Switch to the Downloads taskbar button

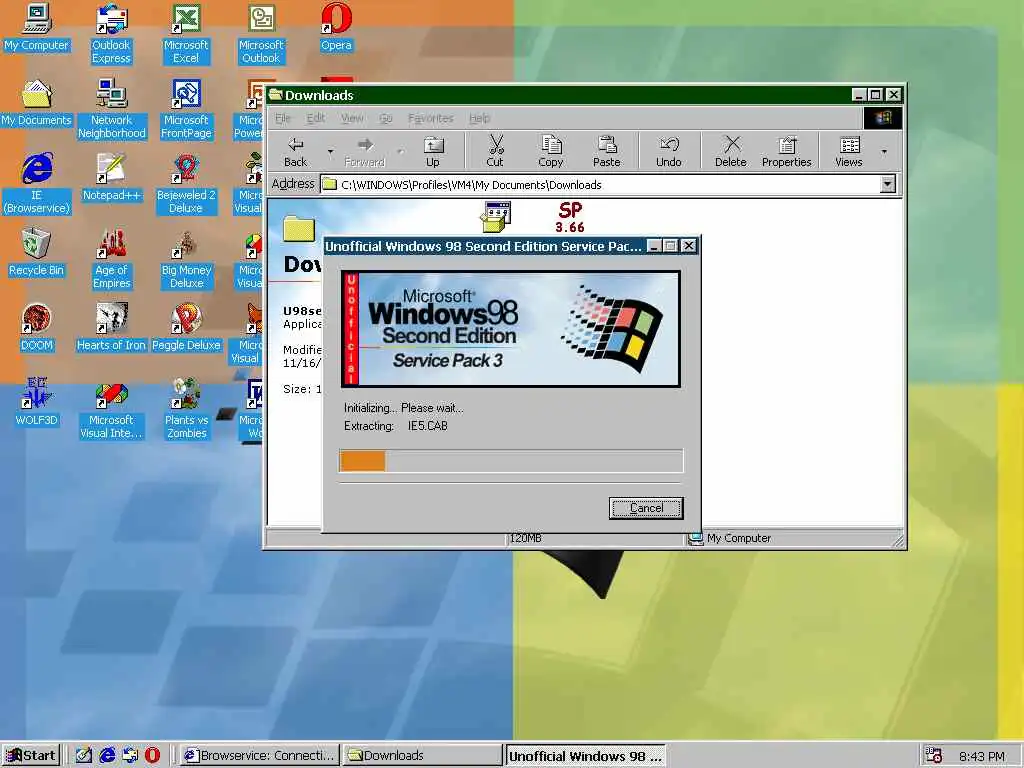coord(422,756)
